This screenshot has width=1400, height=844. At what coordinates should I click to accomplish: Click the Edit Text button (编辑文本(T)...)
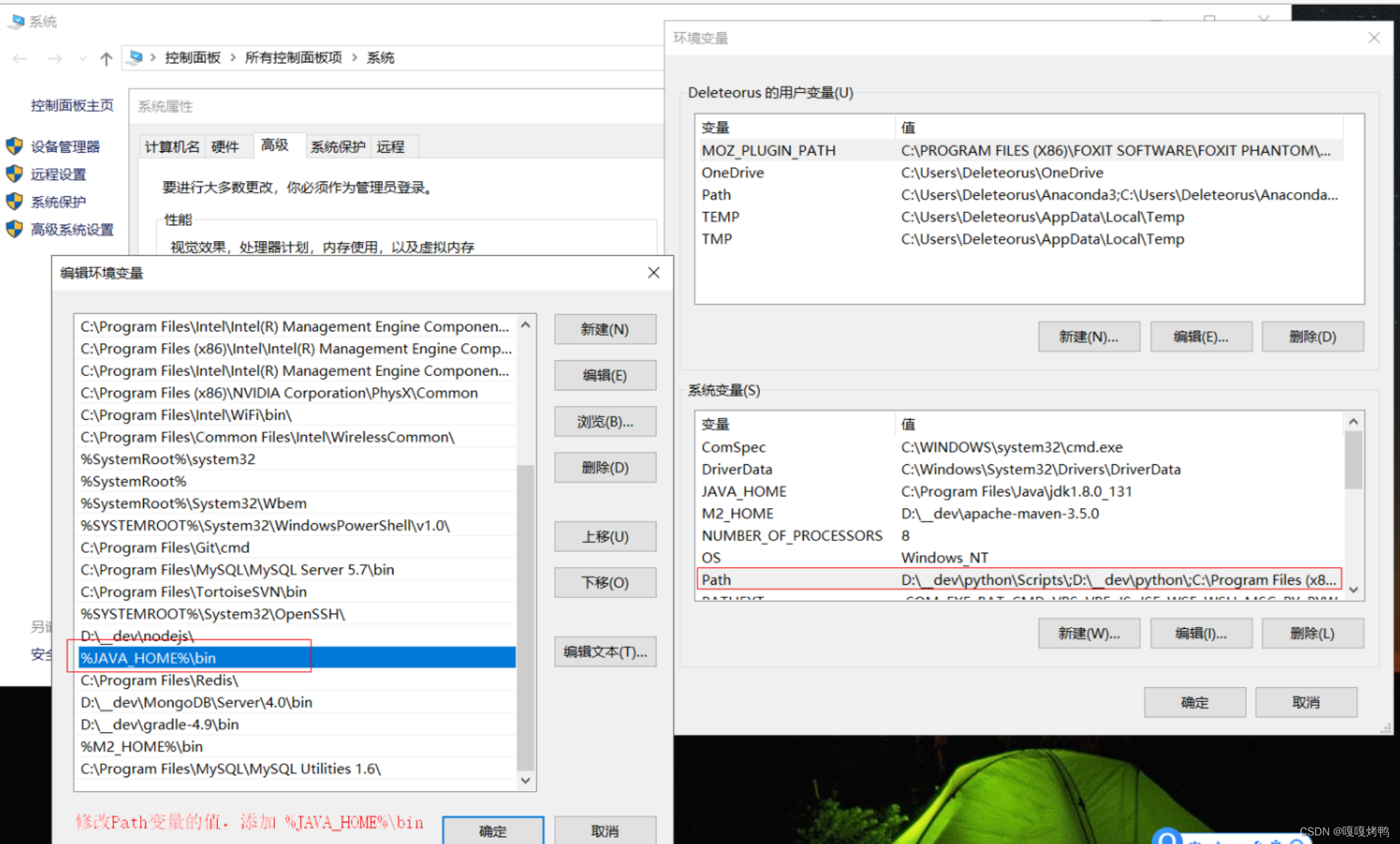click(605, 651)
